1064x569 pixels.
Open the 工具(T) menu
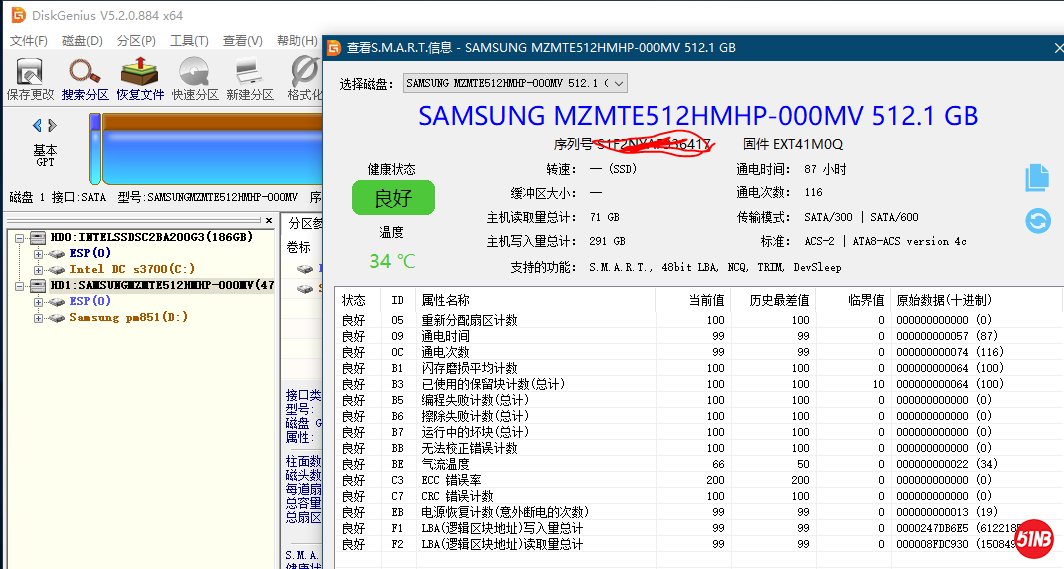point(189,41)
